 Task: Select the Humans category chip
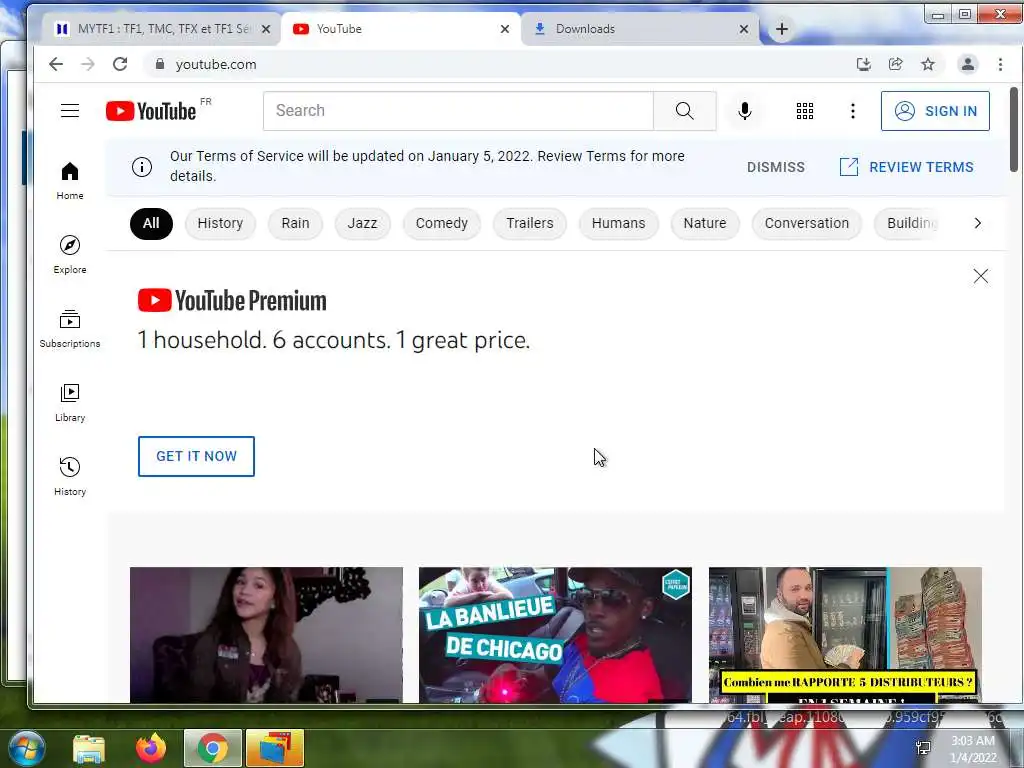(618, 223)
